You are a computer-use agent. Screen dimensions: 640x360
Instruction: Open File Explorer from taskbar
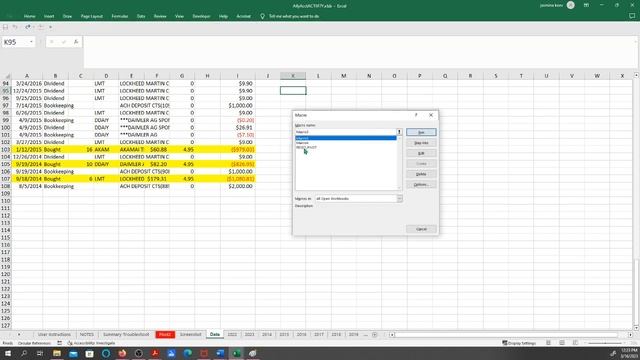57,353
